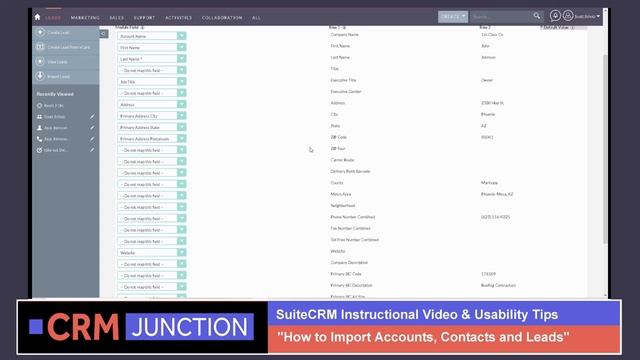Viewport: 640px width, 360px height.
Task: Click the 'Metro Area' row label
Action: tap(340, 194)
